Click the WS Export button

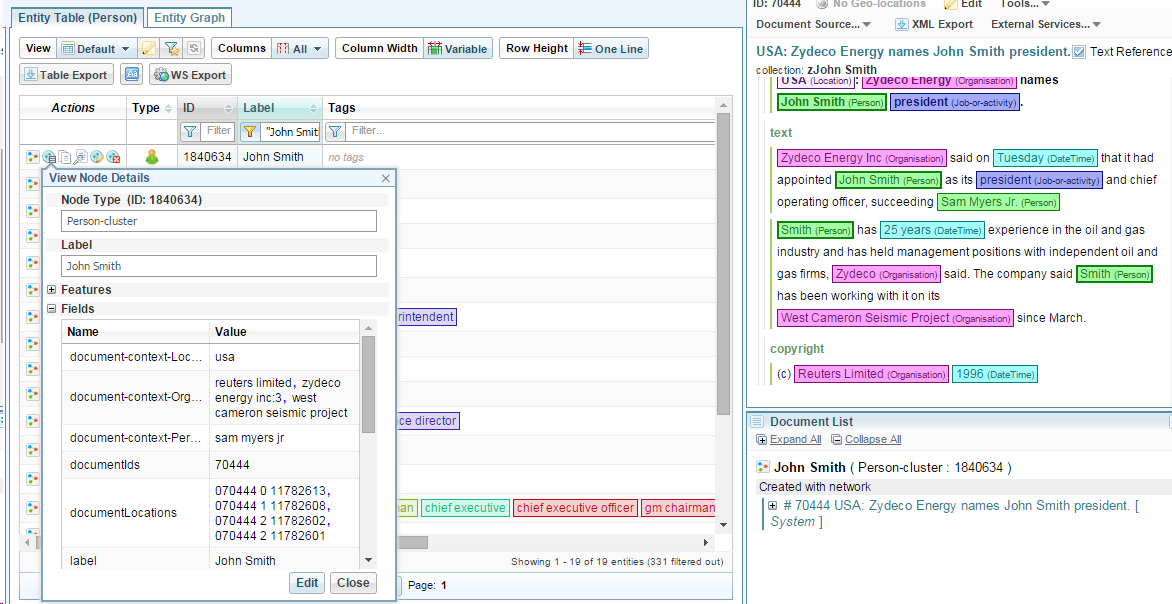(190, 75)
